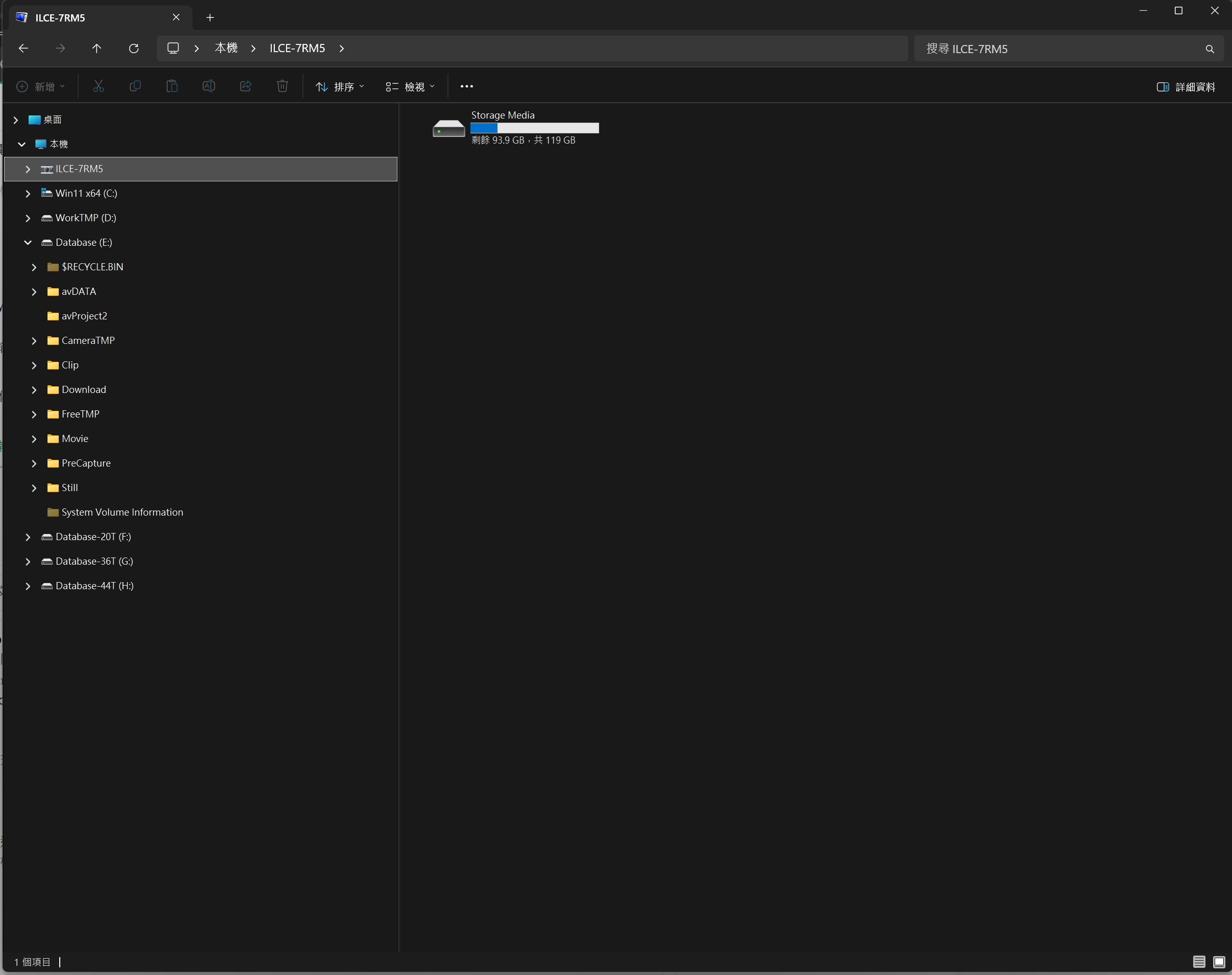Expand the Clip folder

34,365
